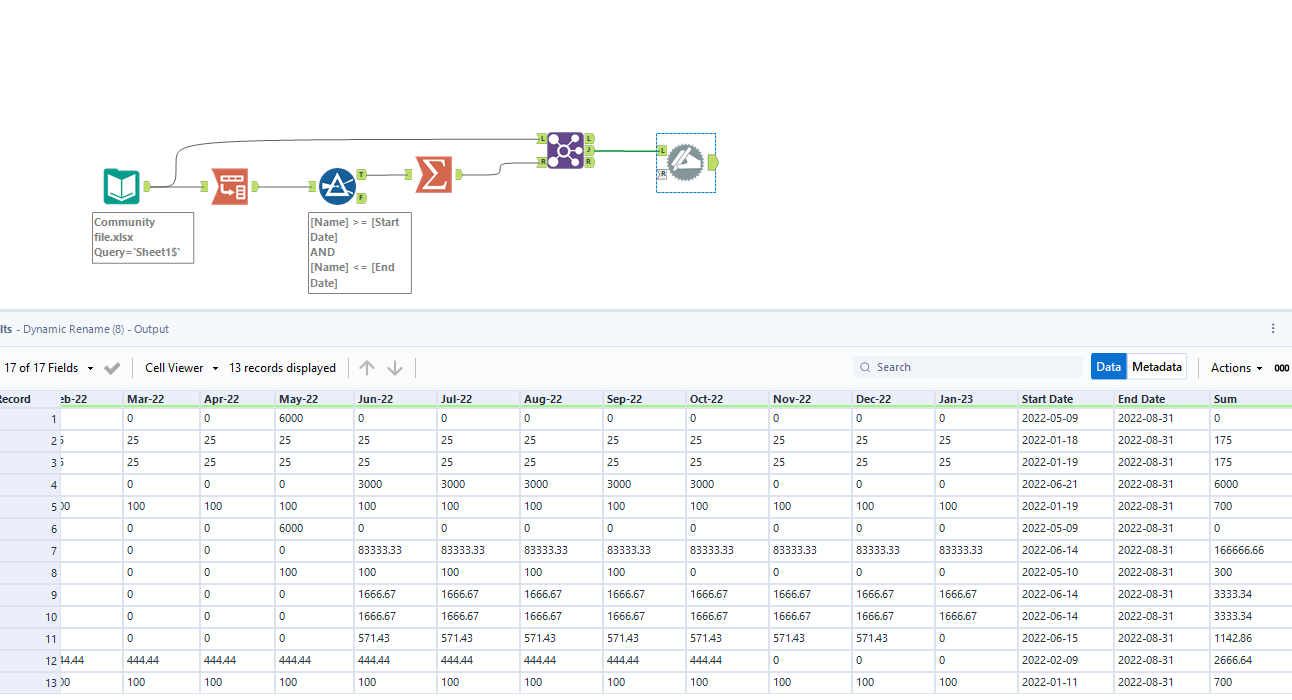Click the Filter tool's True output anchor

point(361,174)
